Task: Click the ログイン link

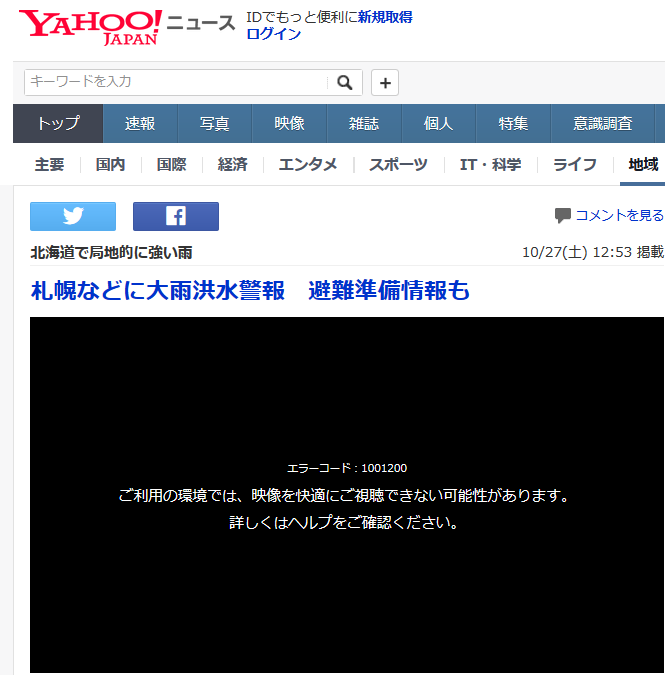Action: 273,34
